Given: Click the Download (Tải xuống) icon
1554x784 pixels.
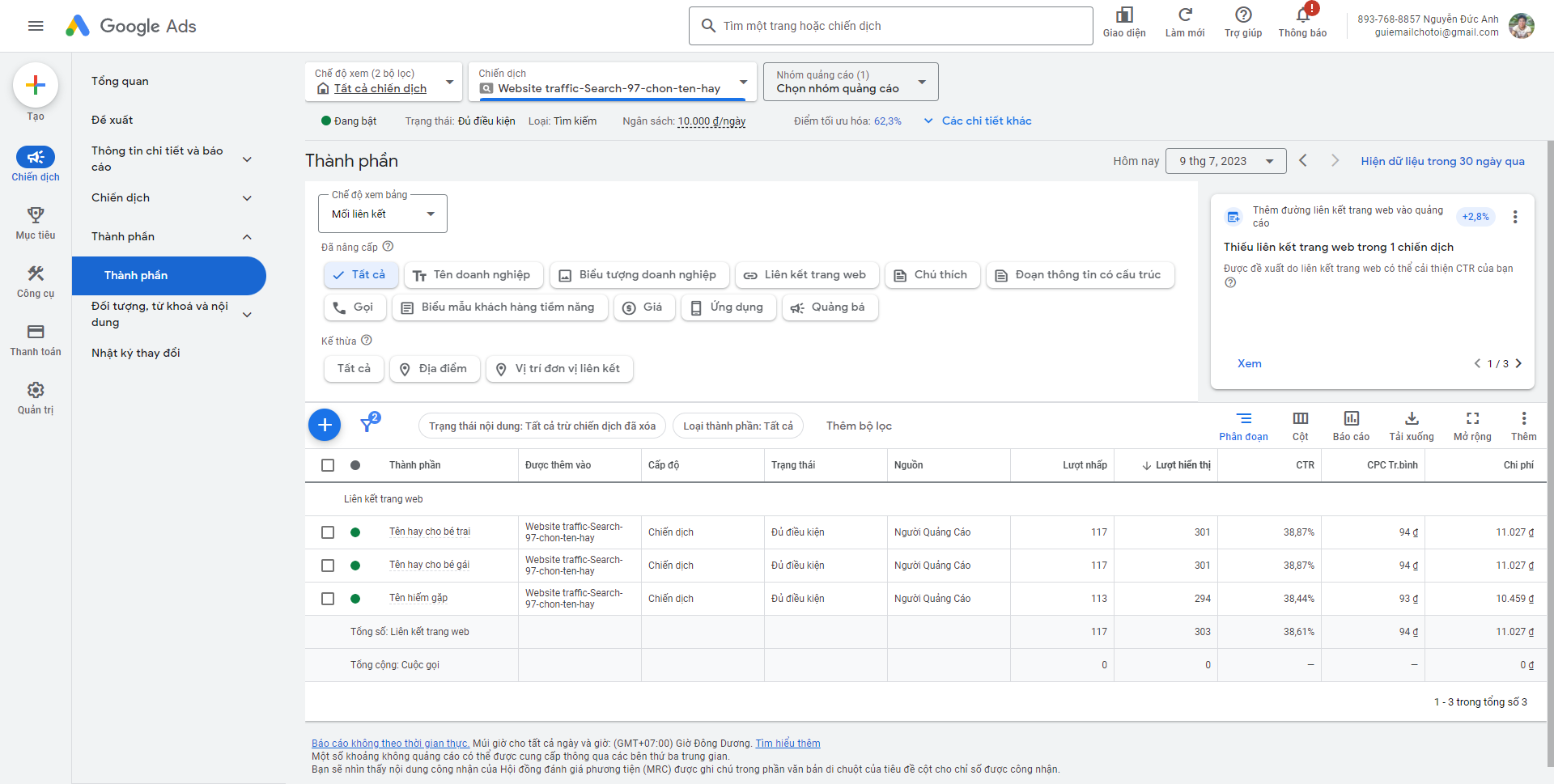Looking at the screenshot, I should 1411,419.
